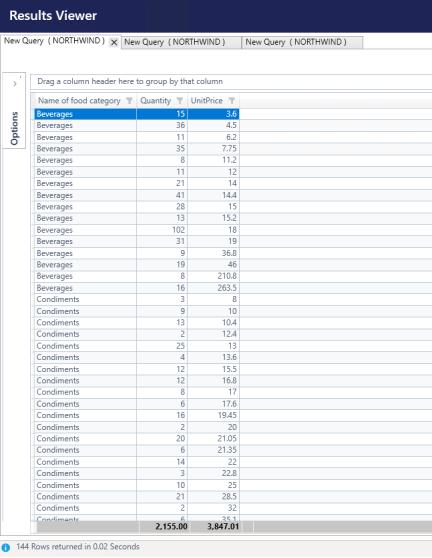Click the info icon in status bar
This screenshot has height=558, width=432.
(6, 547)
